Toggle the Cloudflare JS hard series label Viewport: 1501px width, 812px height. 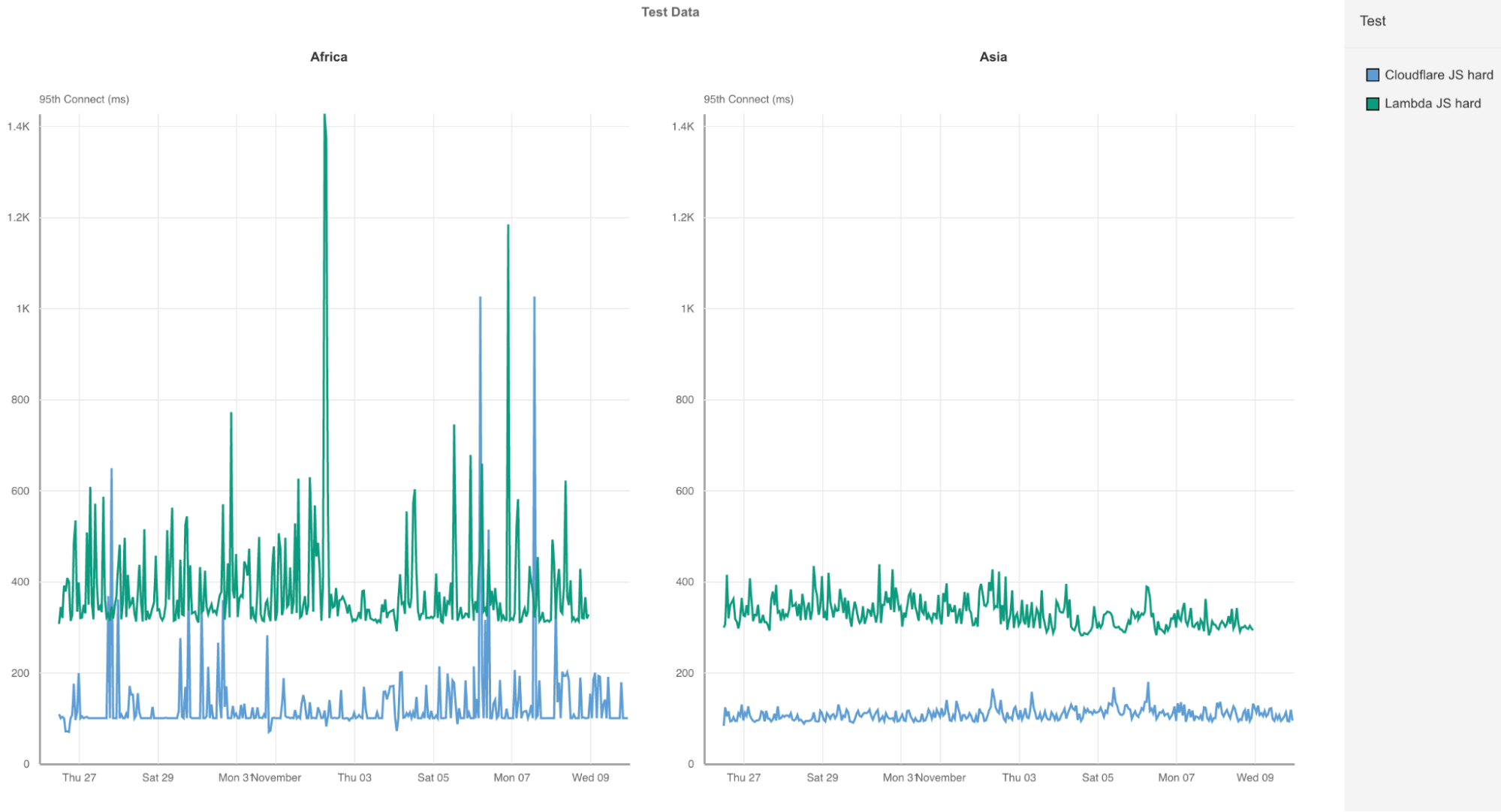pyautogui.click(x=1439, y=75)
